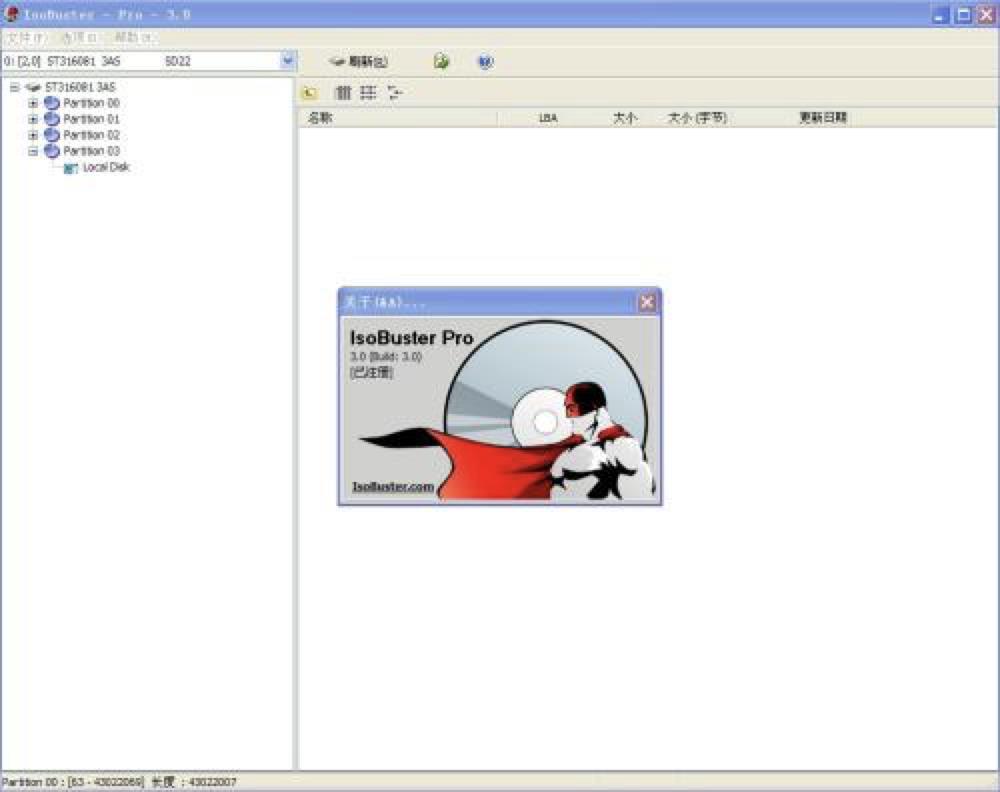Click the folder-up navigation icon
This screenshot has width=1000, height=792.
coord(310,93)
